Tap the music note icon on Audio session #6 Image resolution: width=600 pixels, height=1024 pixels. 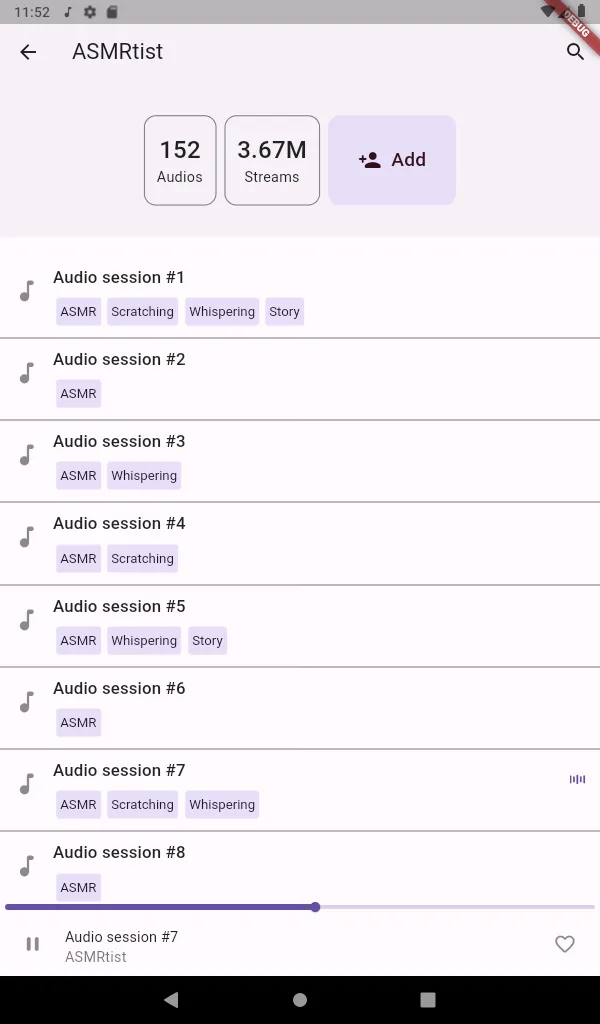coord(26,702)
